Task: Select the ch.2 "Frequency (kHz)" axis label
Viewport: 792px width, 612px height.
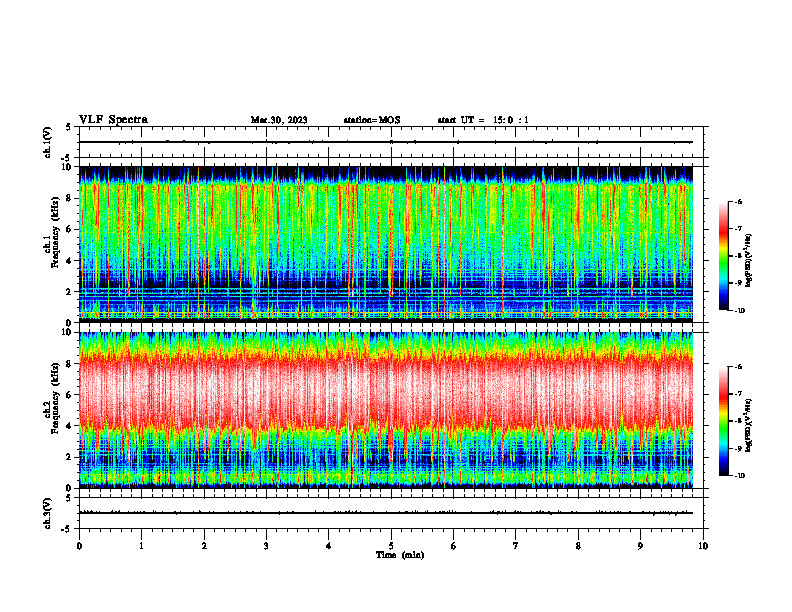Action: coord(55,398)
